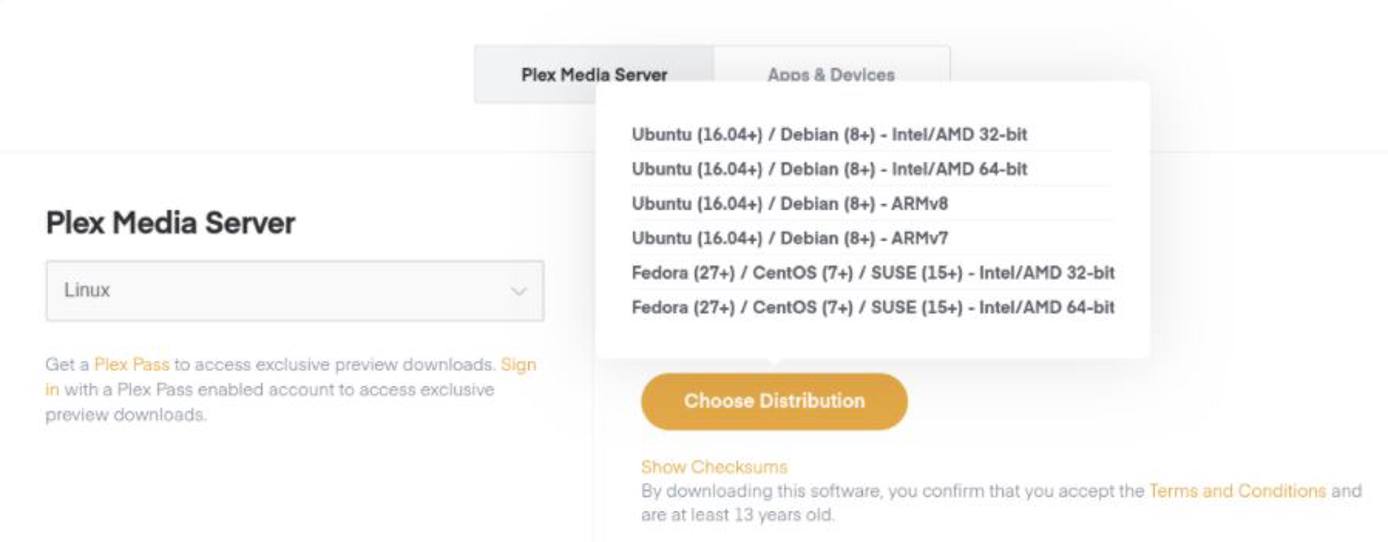Pick the Ubuntu/Debian ARMv8 package

coord(789,203)
